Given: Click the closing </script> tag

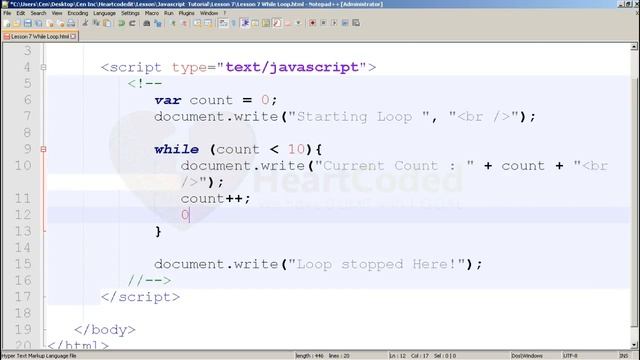Looking at the screenshot, I should pyautogui.click(x=140, y=297).
